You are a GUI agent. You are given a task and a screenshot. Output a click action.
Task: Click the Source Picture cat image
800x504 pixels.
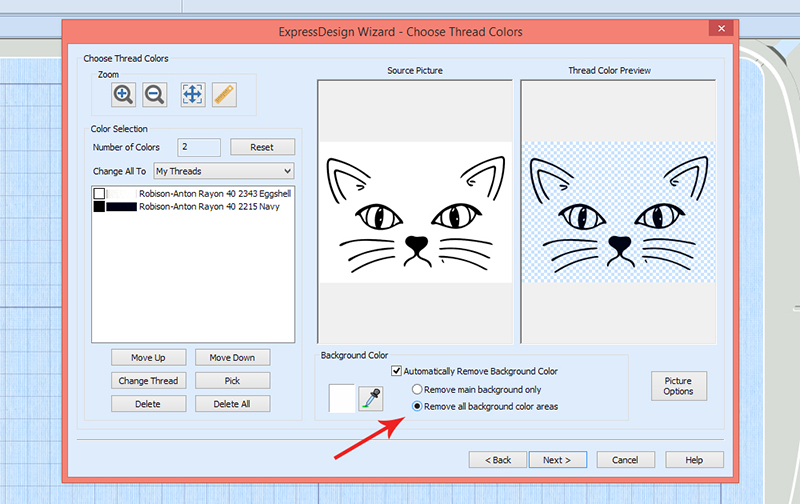click(415, 212)
